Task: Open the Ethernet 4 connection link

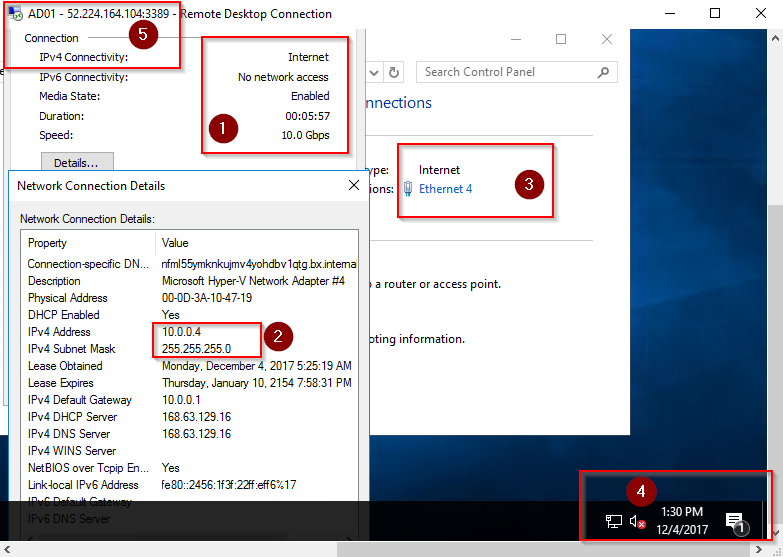Action: coord(445,189)
